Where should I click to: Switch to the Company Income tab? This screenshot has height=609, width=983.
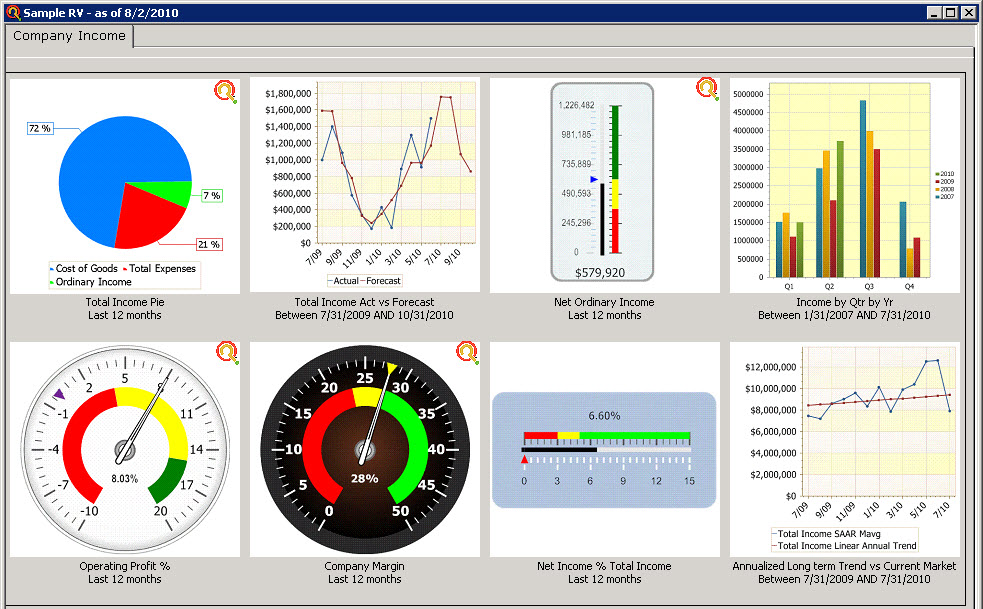68,36
